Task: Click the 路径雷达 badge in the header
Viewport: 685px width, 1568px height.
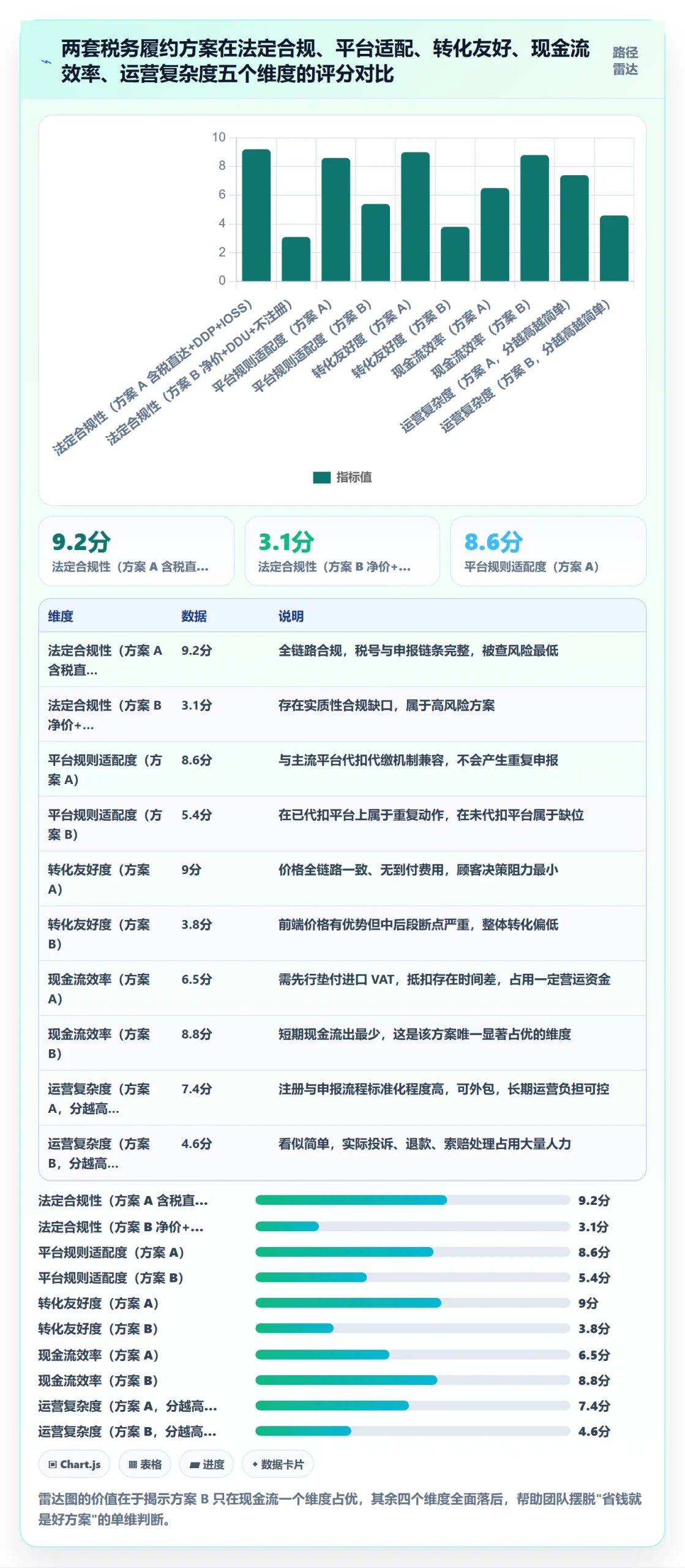Action: 625,61
